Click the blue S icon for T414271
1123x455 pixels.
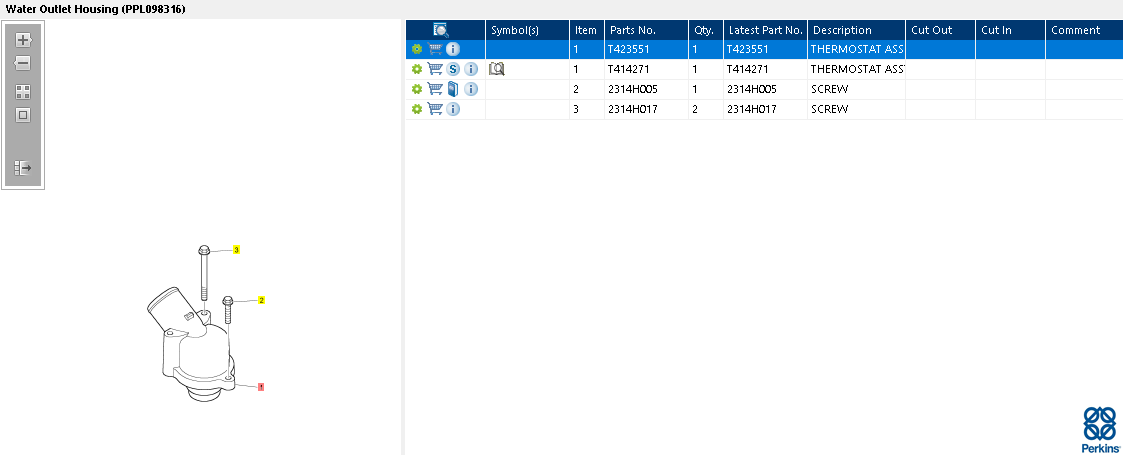coord(453,69)
